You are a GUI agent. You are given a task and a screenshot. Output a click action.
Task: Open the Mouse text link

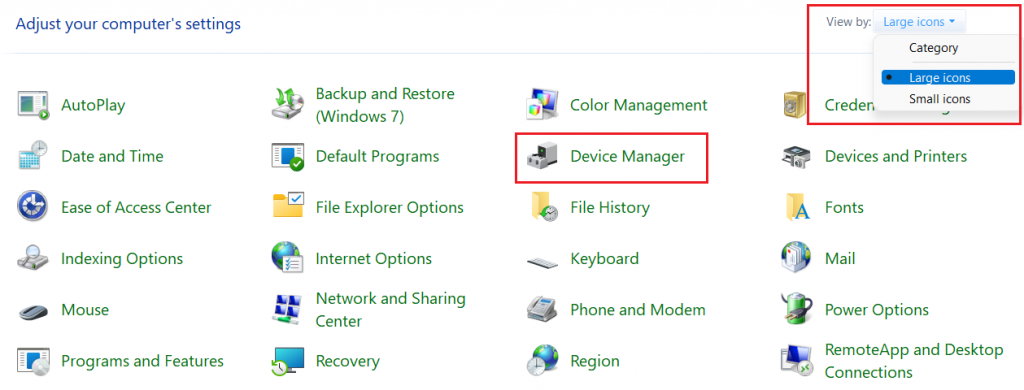pos(85,309)
